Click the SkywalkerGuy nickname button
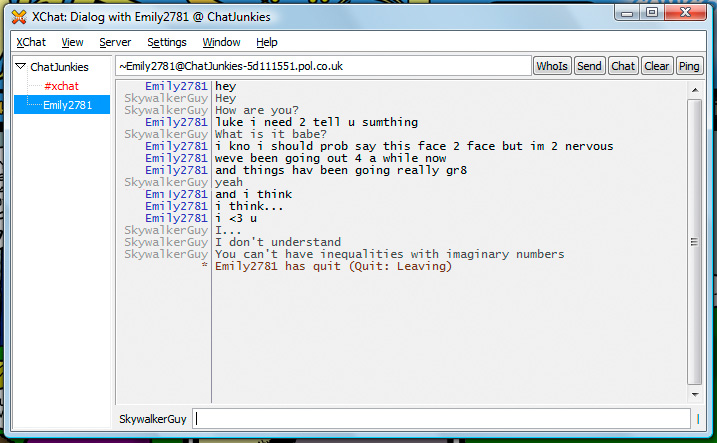Viewport: 717px width, 443px height. (153, 419)
